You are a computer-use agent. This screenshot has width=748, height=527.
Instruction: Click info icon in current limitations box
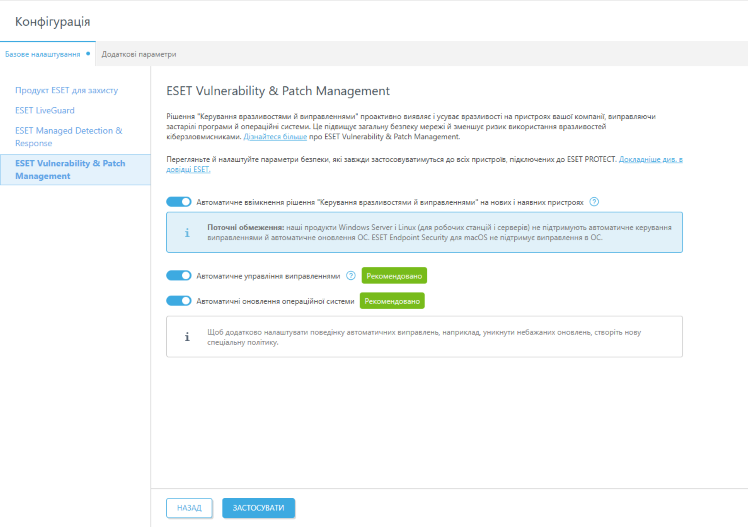pyautogui.click(x=187, y=233)
